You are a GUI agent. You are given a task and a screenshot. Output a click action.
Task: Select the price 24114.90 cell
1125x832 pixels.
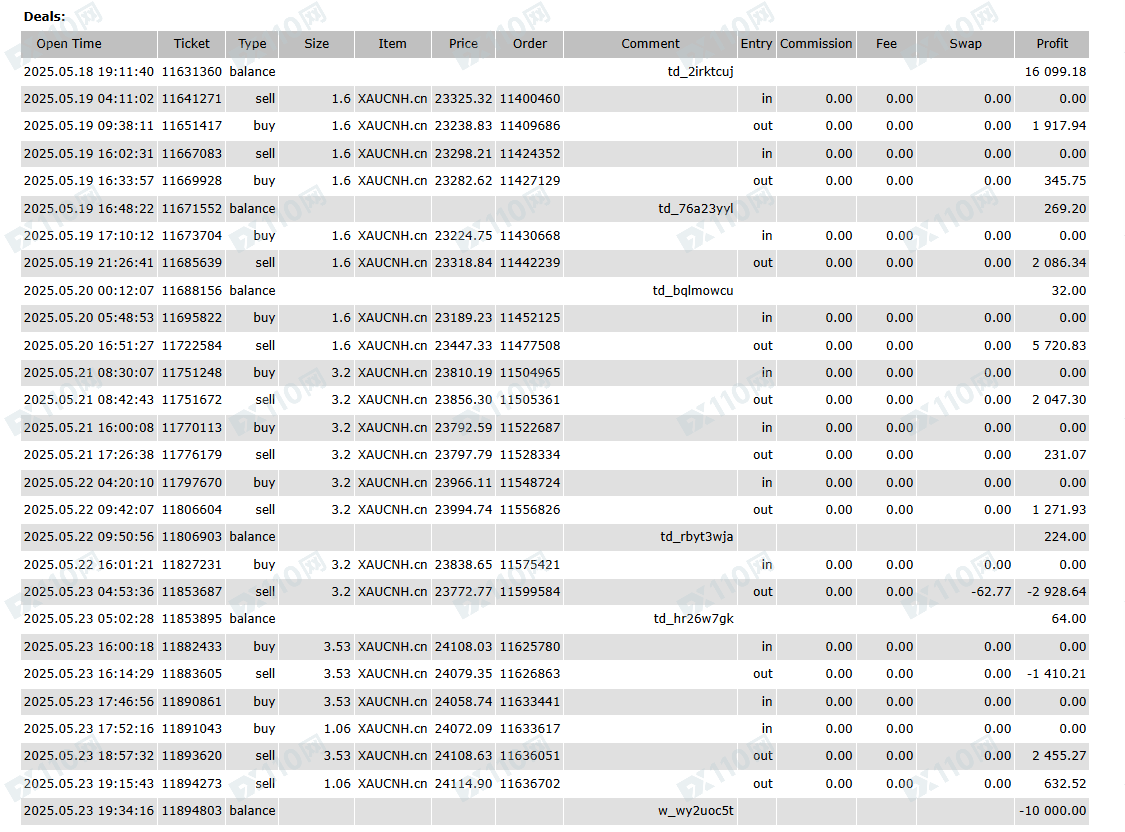click(x=463, y=784)
